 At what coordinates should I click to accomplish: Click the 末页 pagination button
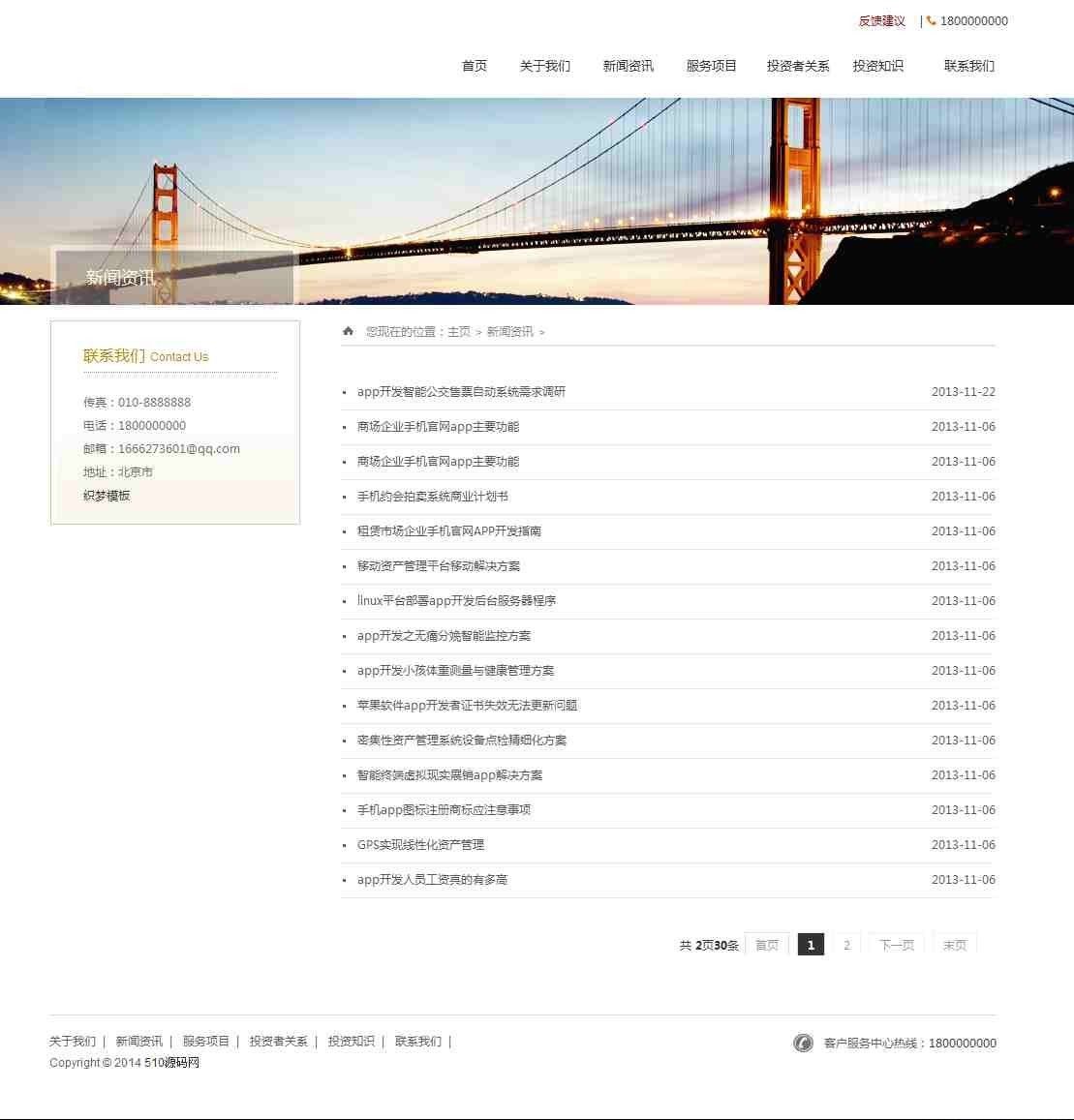click(955, 945)
